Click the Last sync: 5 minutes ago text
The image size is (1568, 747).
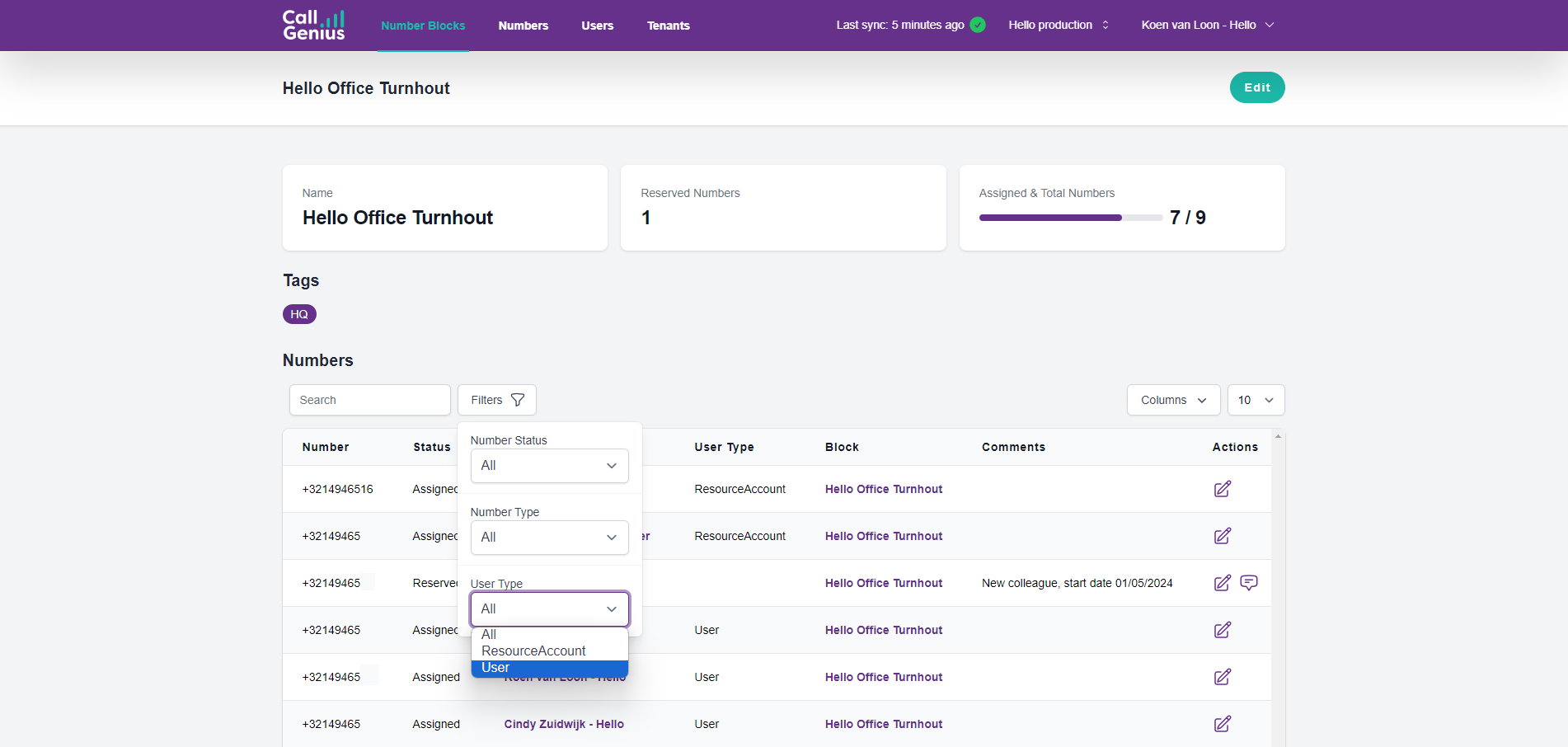[900, 25]
